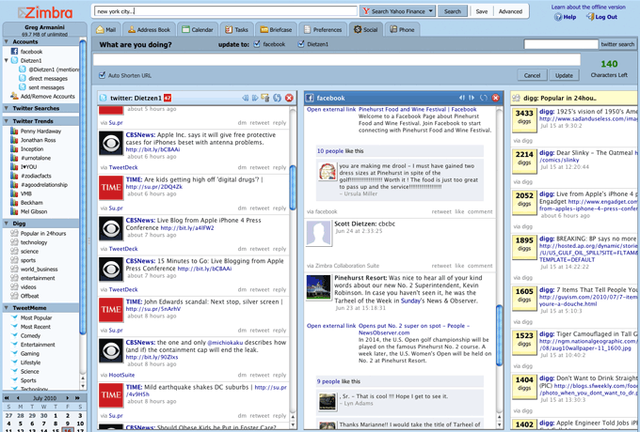Disable Auto Shorten URL checkbox

click(102, 75)
